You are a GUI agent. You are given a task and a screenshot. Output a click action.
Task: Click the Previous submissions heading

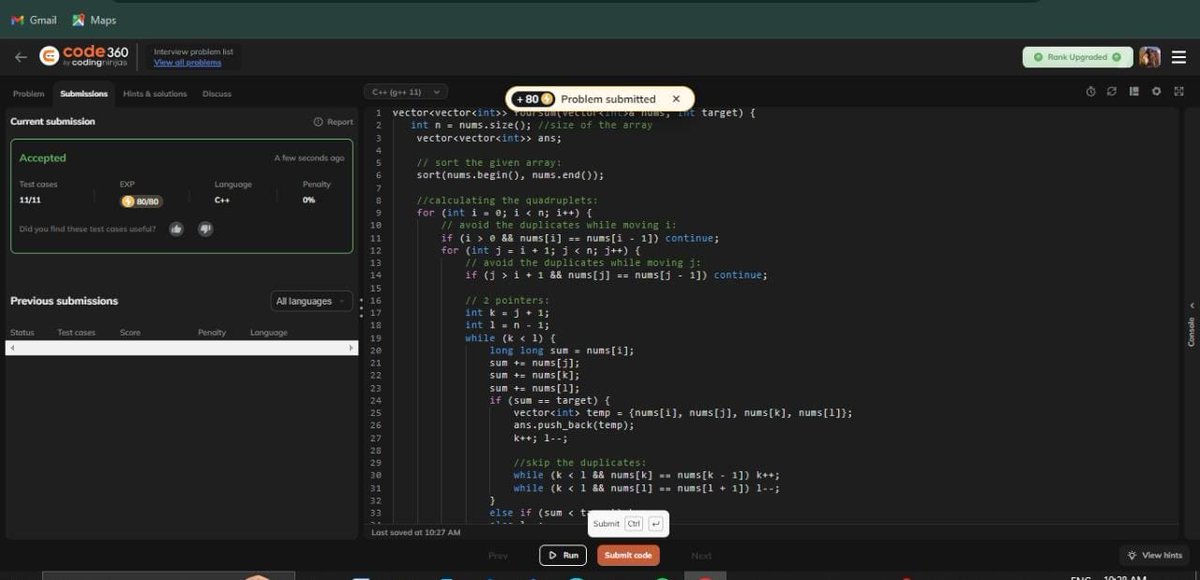[64, 301]
